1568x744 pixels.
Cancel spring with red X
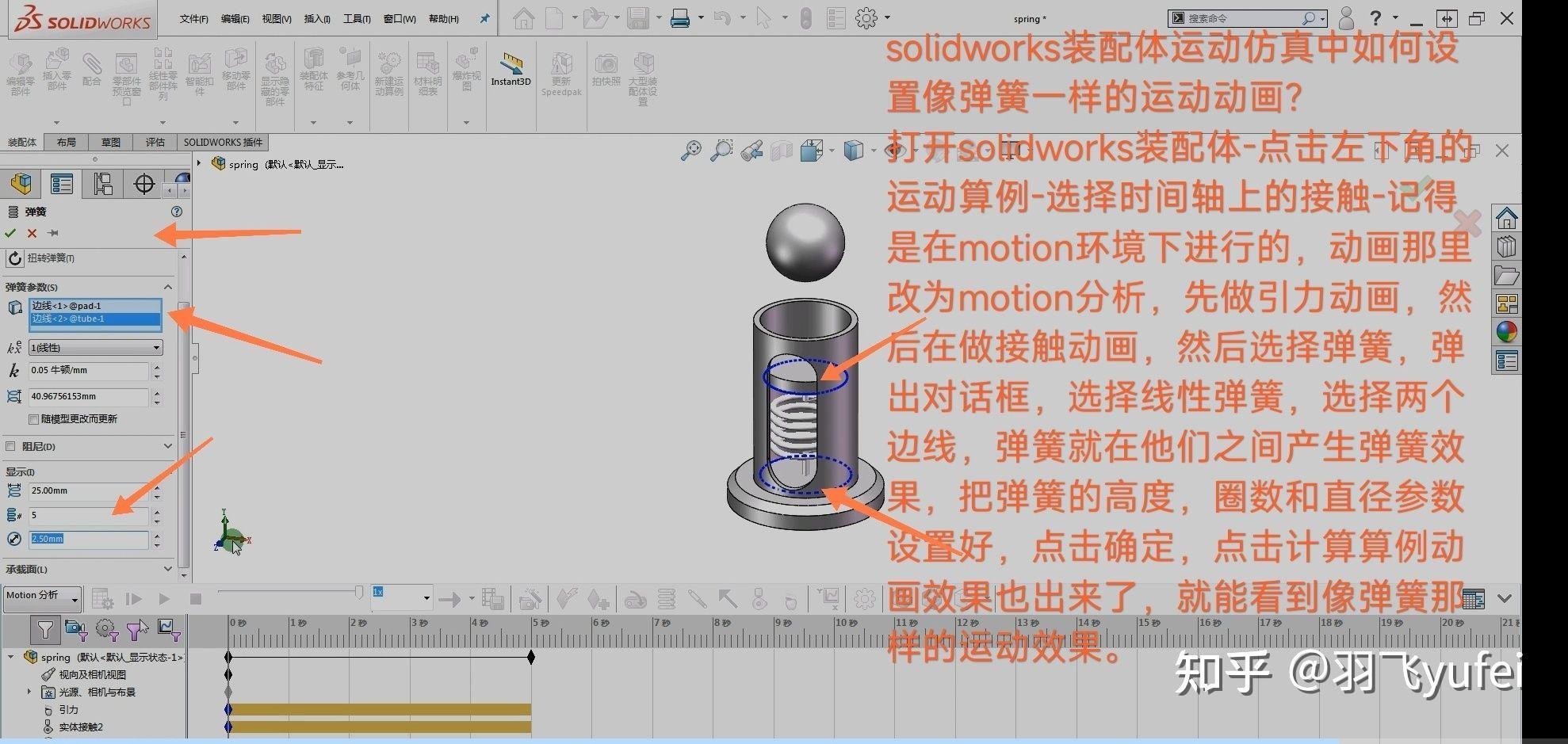click(32, 233)
